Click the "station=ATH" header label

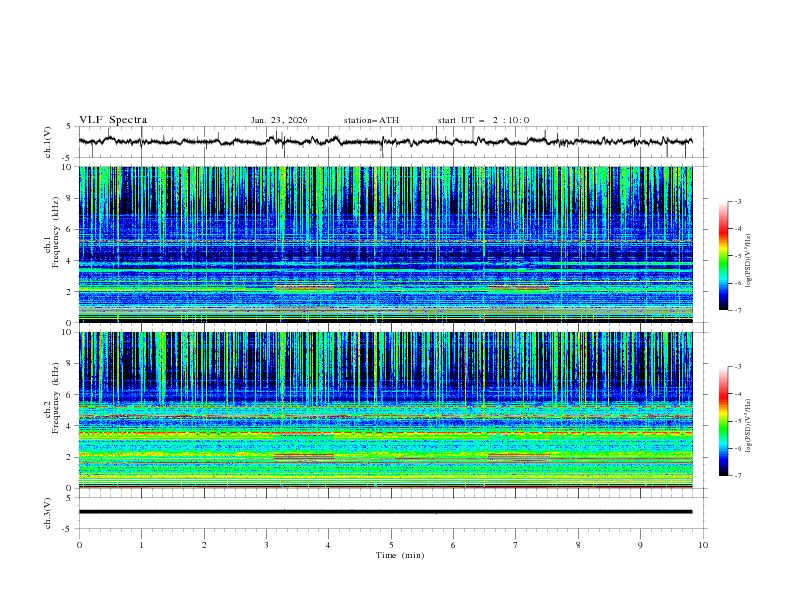[371, 120]
